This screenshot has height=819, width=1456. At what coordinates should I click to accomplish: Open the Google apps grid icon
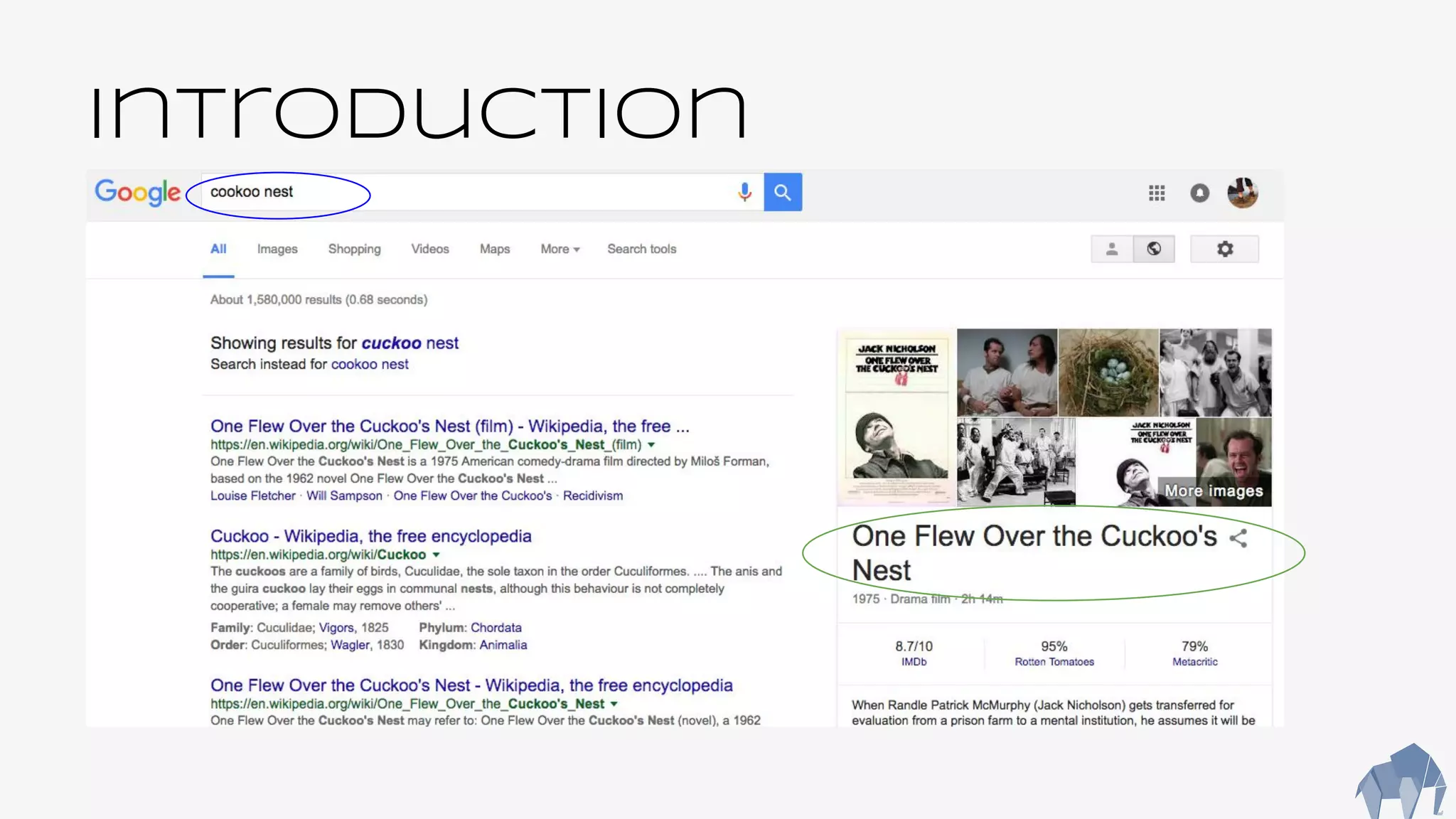click(x=1157, y=193)
